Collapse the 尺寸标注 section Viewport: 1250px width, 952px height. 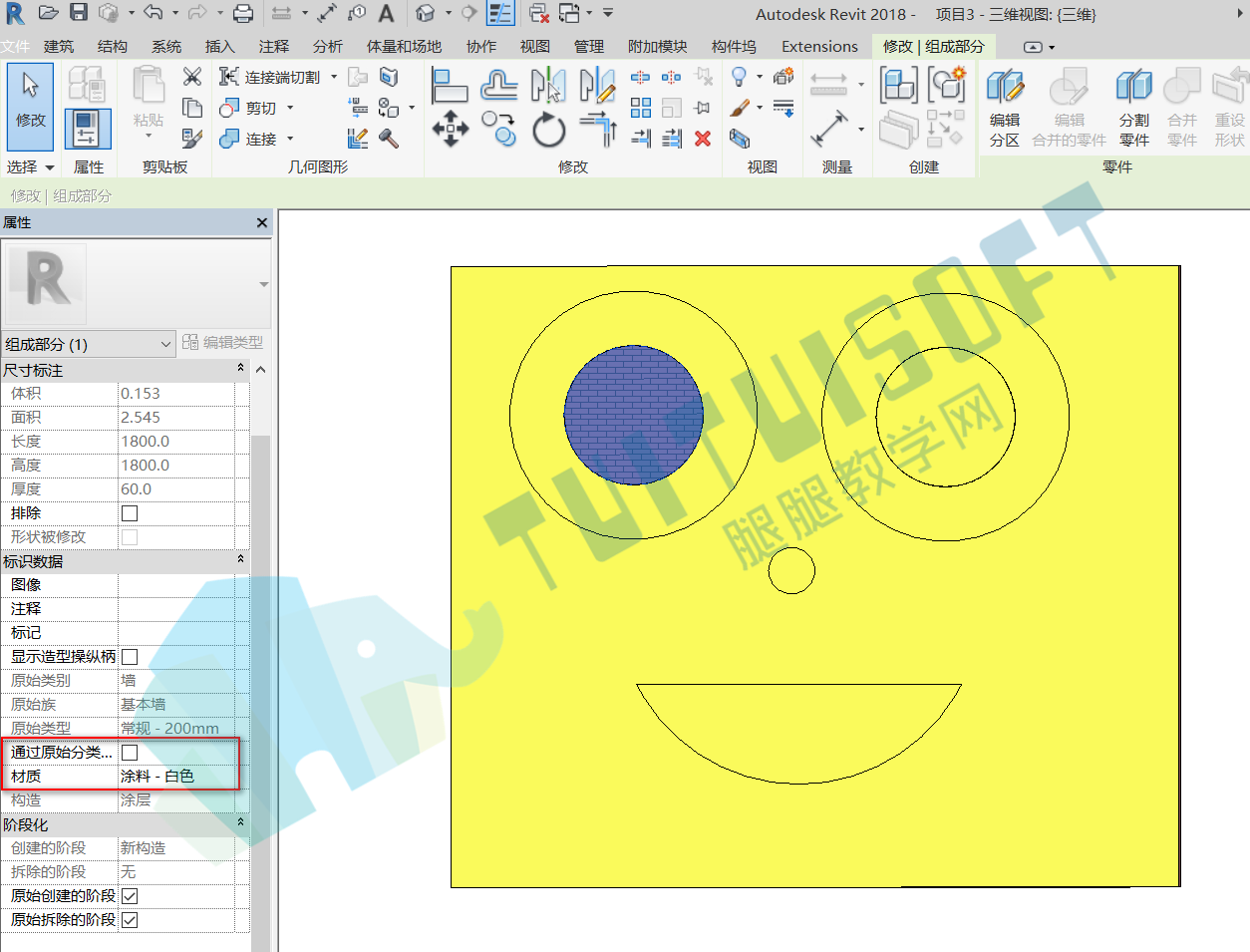[x=240, y=369]
